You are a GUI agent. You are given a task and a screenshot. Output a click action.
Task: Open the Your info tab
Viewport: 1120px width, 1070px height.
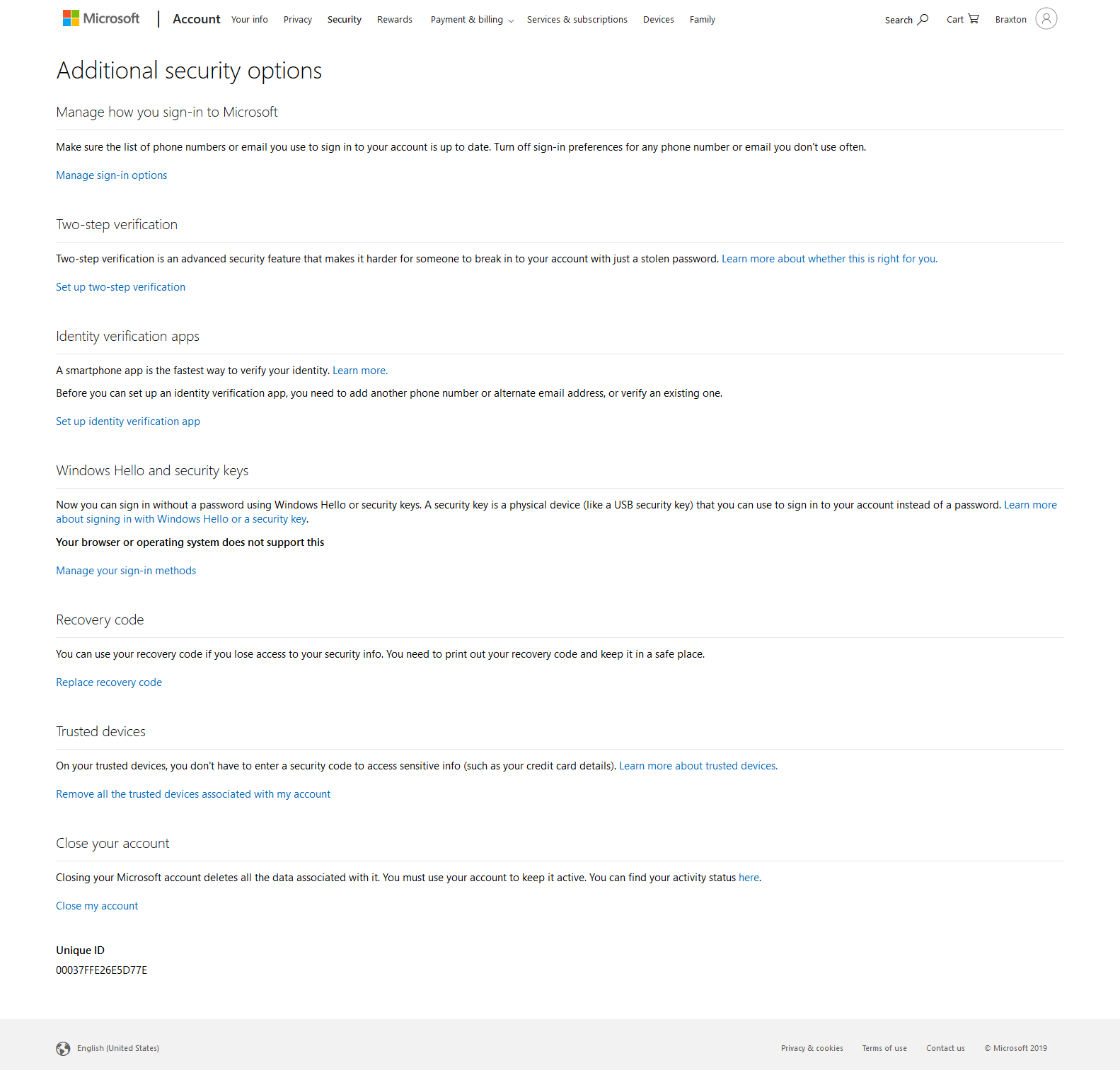tap(250, 19)
